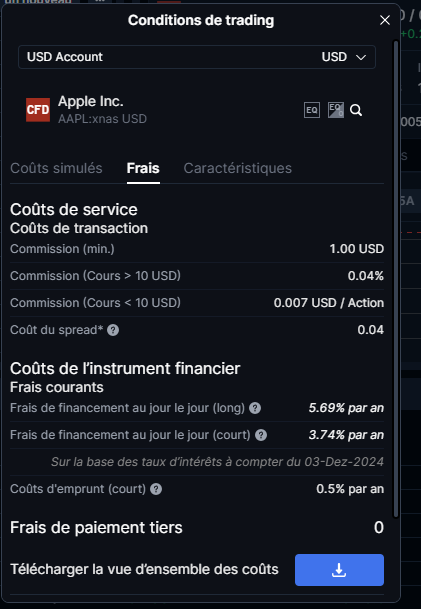Show help for overnight financing (court)
Image resolution: width=421 pixels, height=609 pixels.
tap(261, 435)
